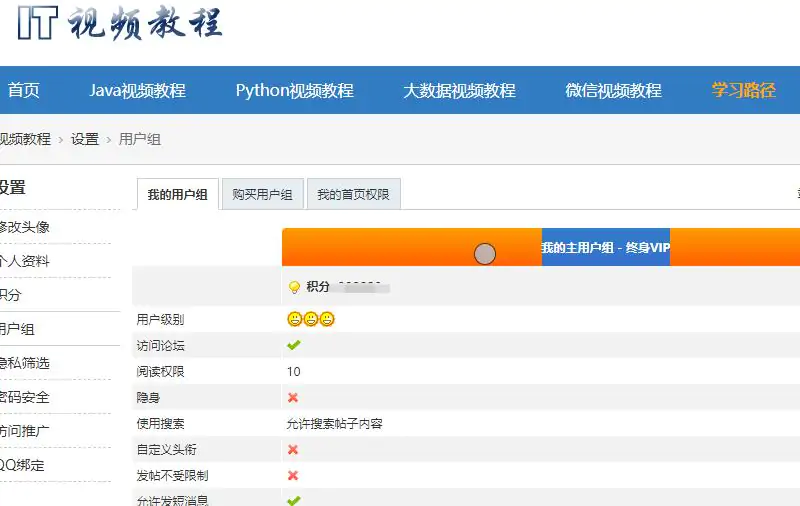Click the 阅读权限 value 10
Viewport: 800px width, 506px height.
tap(294, 371)
